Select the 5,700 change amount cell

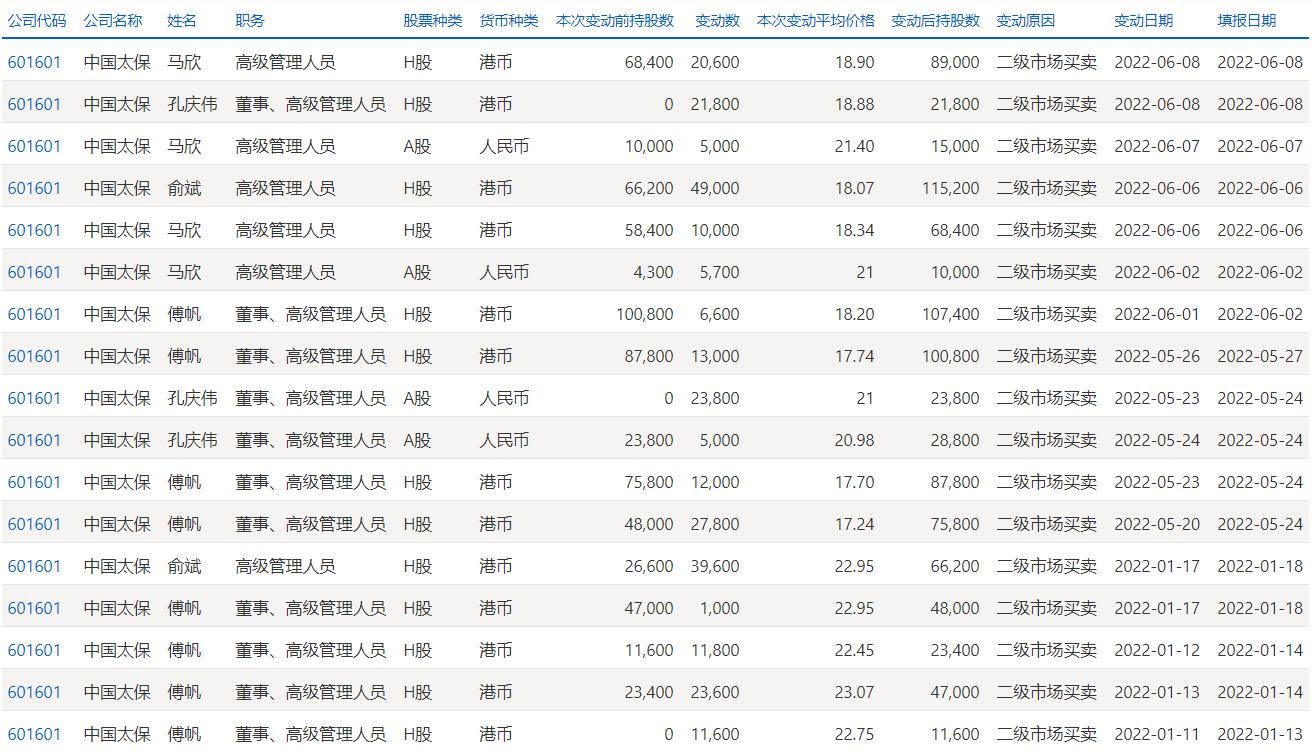tap(720, 272)
